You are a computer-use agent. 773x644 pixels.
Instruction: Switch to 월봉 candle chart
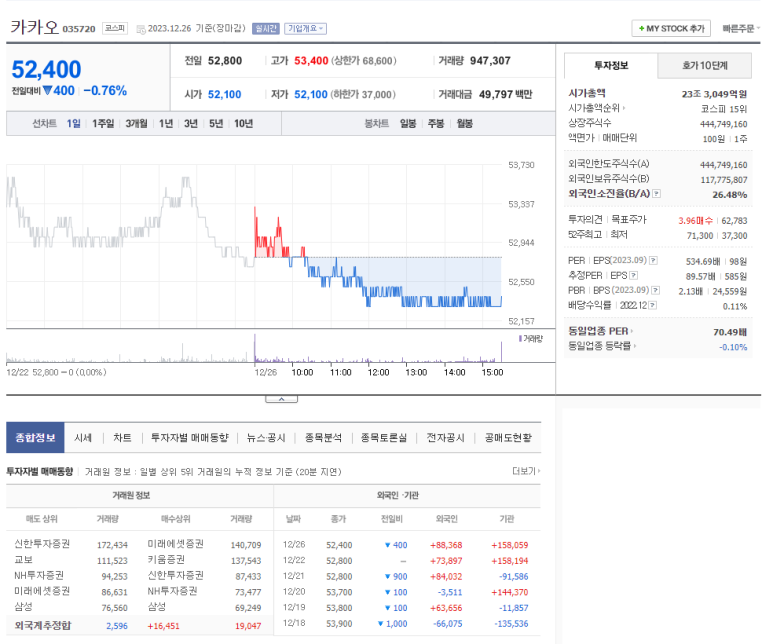point(464,123)
